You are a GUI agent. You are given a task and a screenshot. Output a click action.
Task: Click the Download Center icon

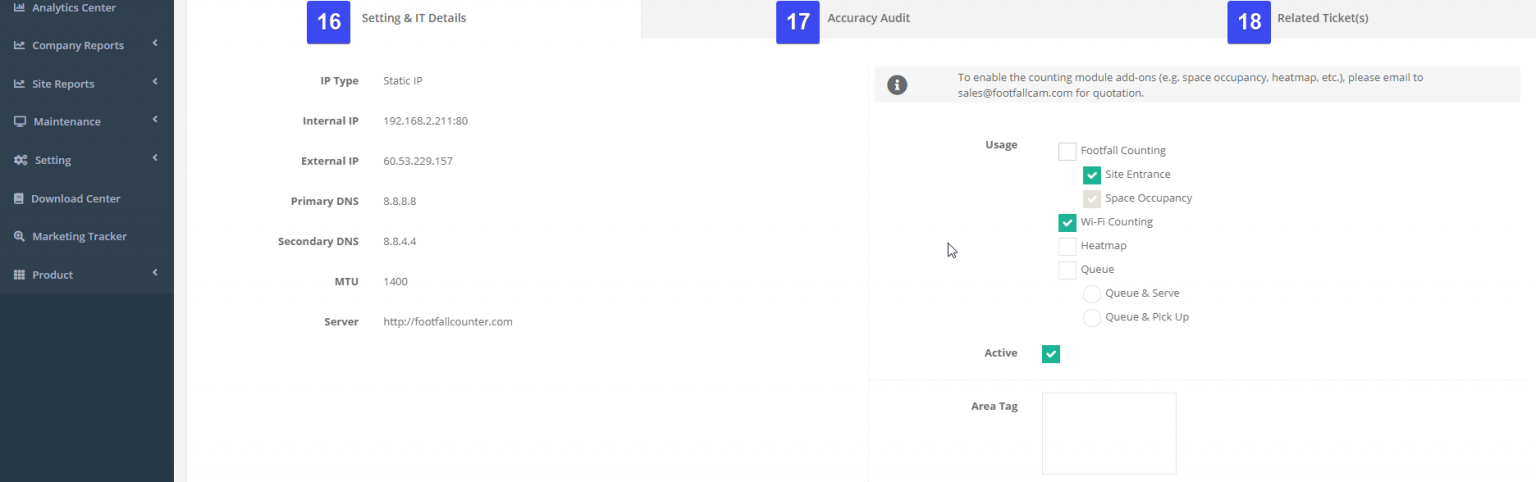[19, 199]
